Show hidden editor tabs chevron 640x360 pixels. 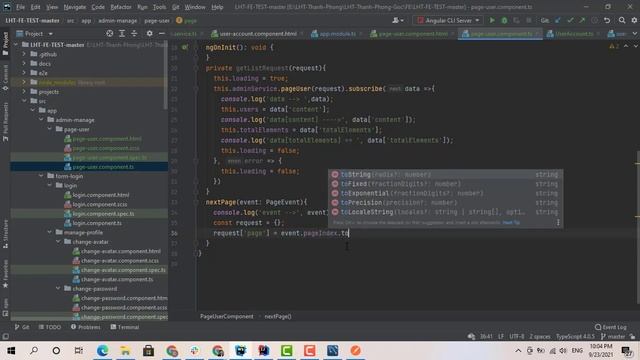tap(635, 34)
